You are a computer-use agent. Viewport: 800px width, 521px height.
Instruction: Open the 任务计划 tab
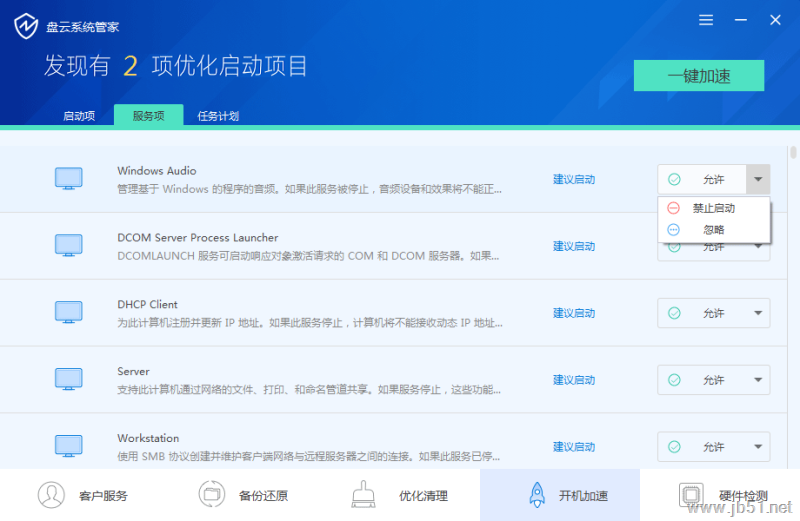point(218,116)
